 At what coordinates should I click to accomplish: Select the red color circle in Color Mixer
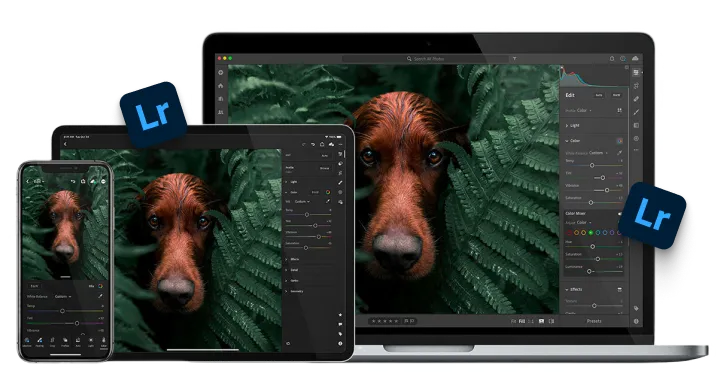569,232
